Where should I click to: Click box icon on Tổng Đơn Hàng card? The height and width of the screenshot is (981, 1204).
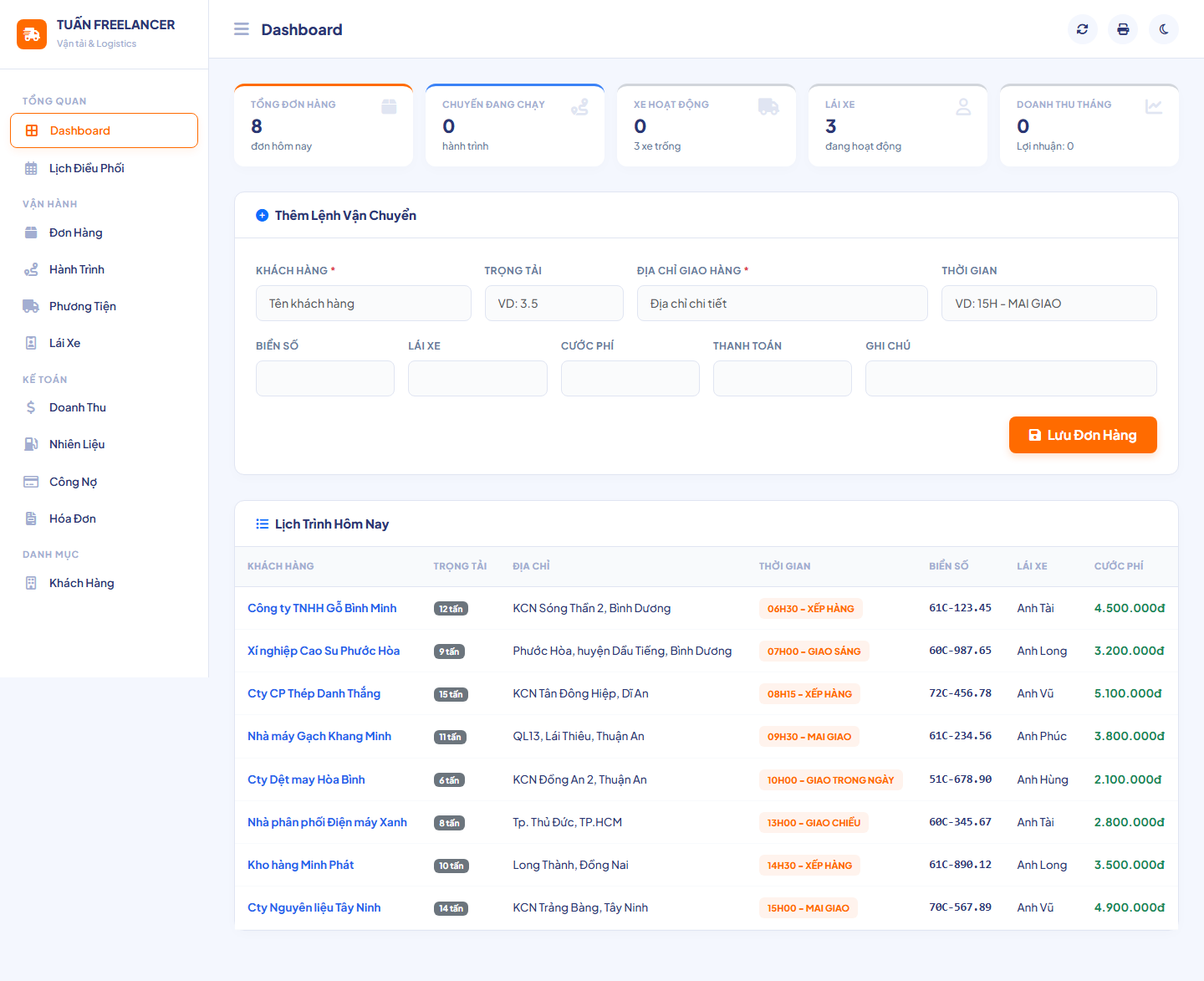(389, 106)
